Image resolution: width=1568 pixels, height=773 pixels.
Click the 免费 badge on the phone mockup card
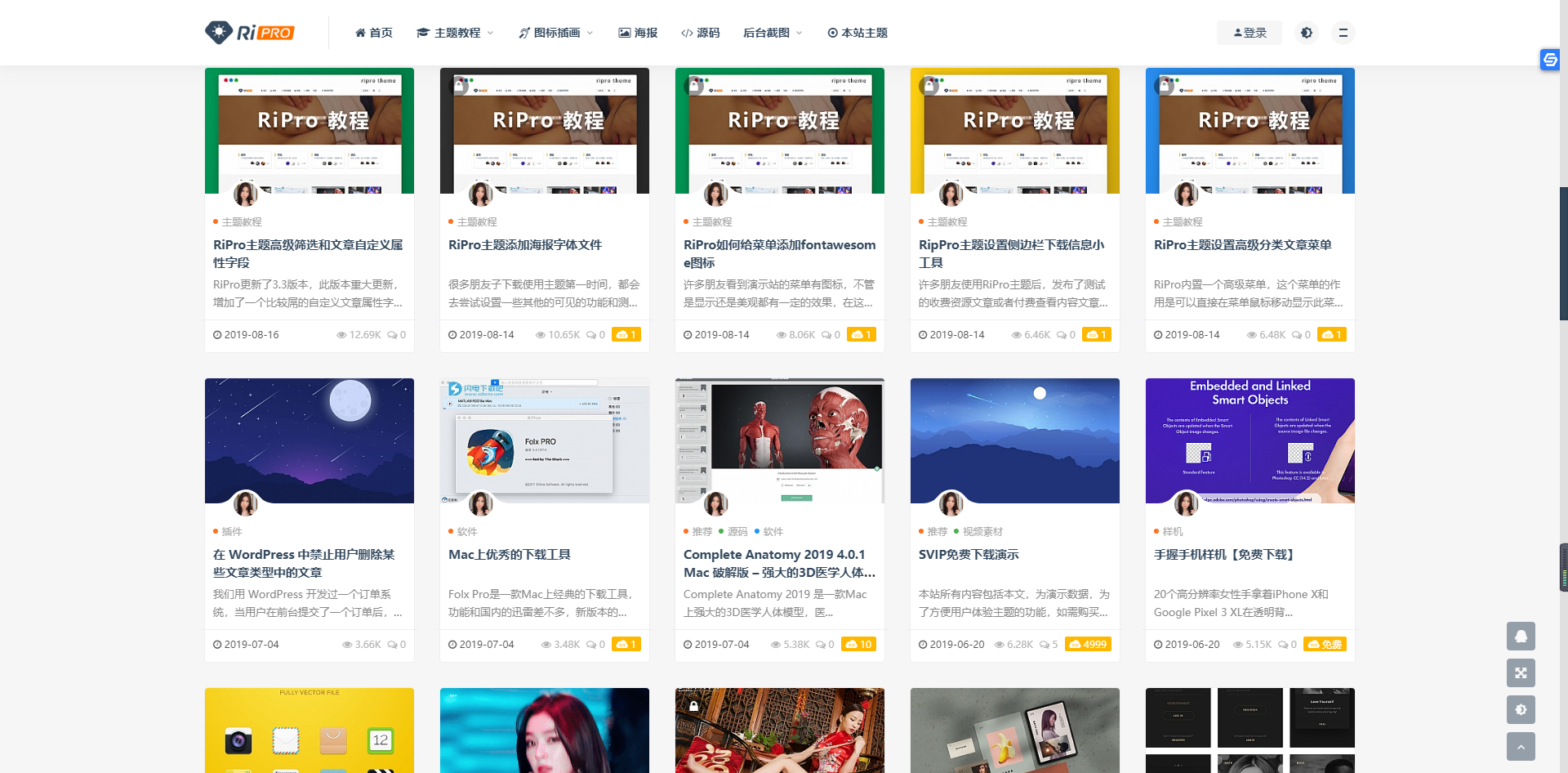tap(1325, 644)
